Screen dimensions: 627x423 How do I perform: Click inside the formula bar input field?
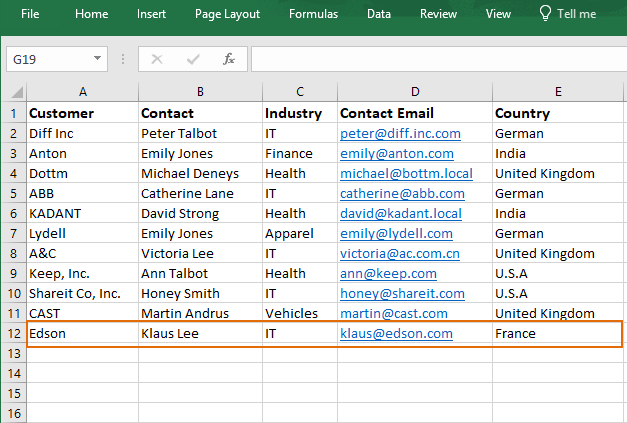[439, 59]
